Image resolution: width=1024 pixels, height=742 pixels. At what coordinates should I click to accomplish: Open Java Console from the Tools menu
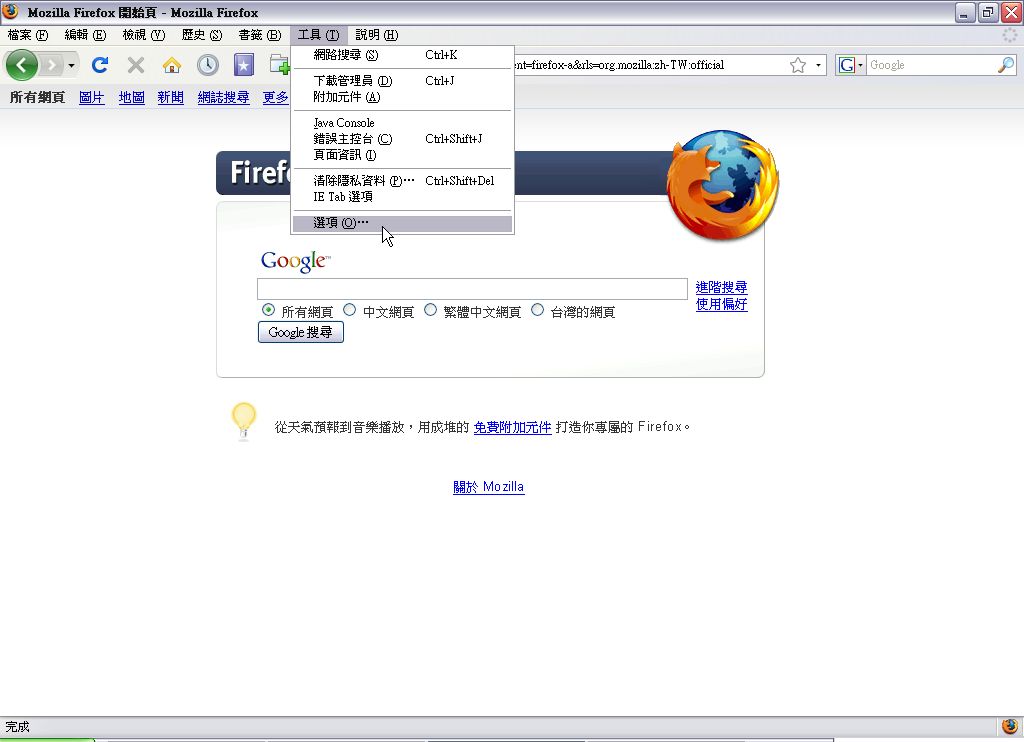[402, 123]
